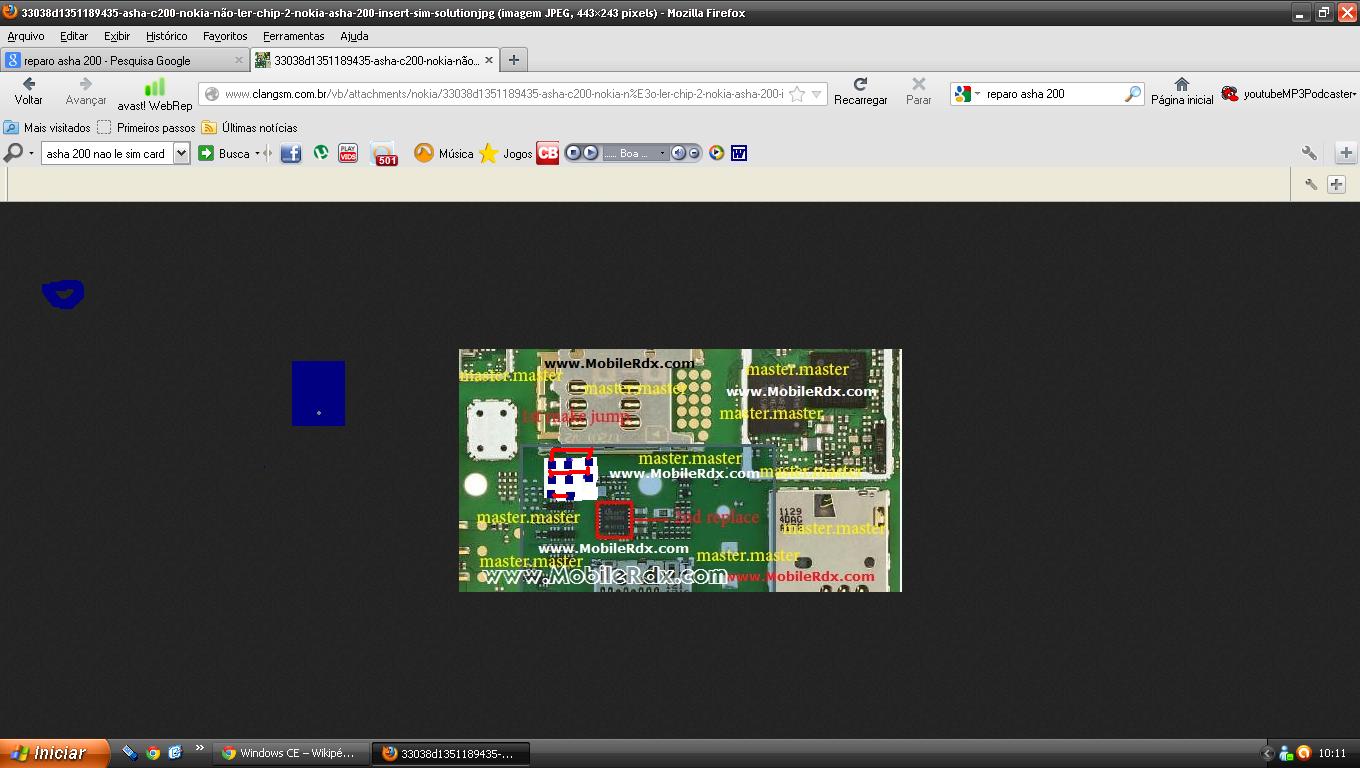Expand the Busca dropdown arrow
The height and width of the screenshot is (768, 1360).
257,153
